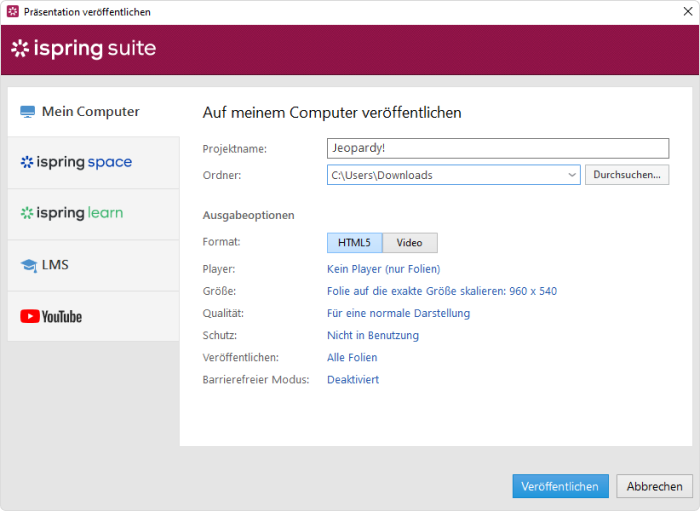Click the iSpring Space asterisk logo icon
The height and width of the screenshot is (511, 700).
pyautogui.click(x=27, y=162)
